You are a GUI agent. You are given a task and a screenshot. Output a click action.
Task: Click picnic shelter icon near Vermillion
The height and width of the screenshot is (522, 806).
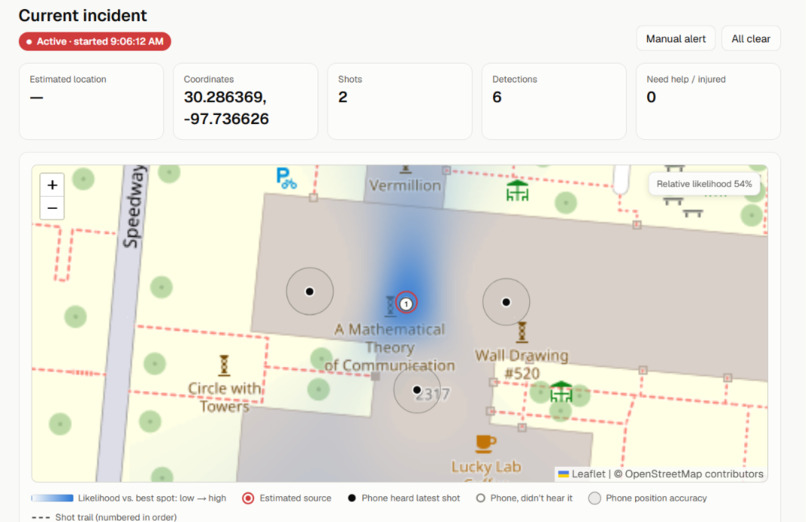pos(517,191)
